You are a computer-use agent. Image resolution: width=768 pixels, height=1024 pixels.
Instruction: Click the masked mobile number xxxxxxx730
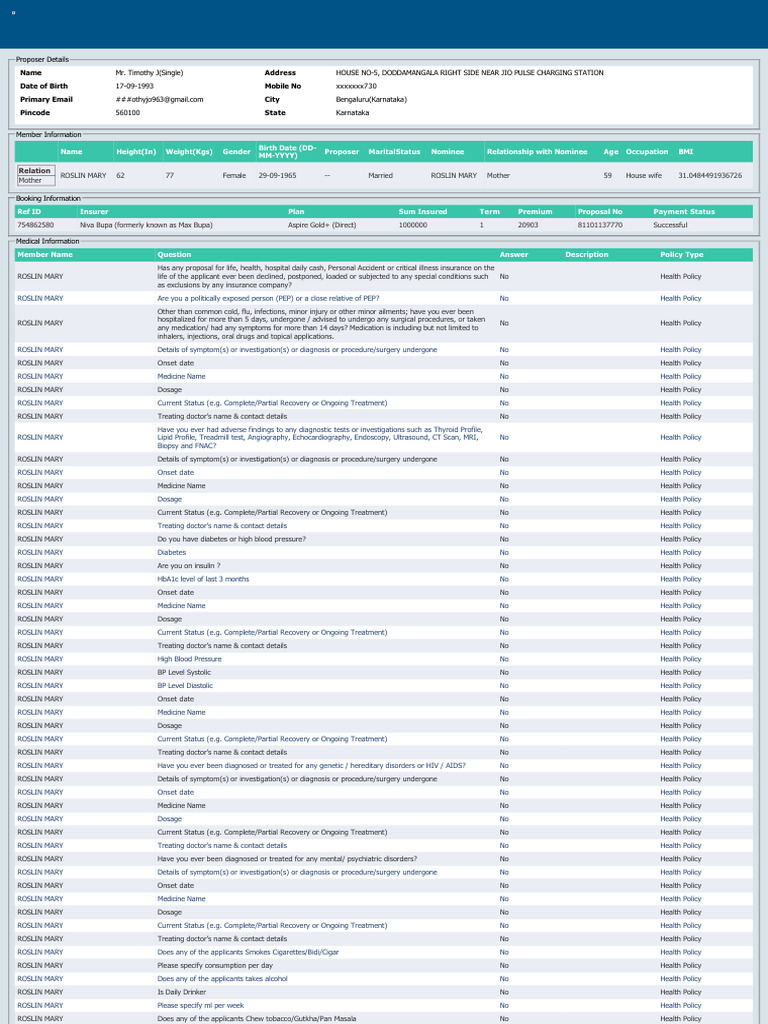356,86
